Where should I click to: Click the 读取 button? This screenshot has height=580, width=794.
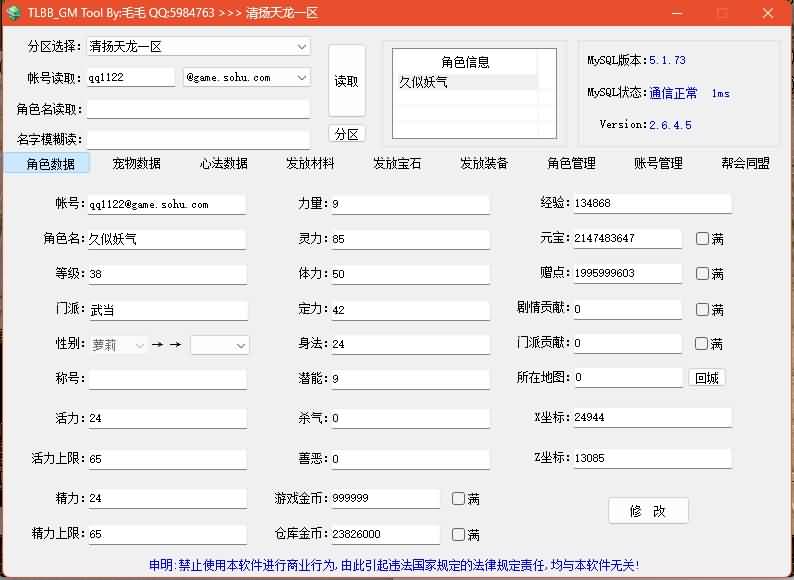click(x=347, y=81)
